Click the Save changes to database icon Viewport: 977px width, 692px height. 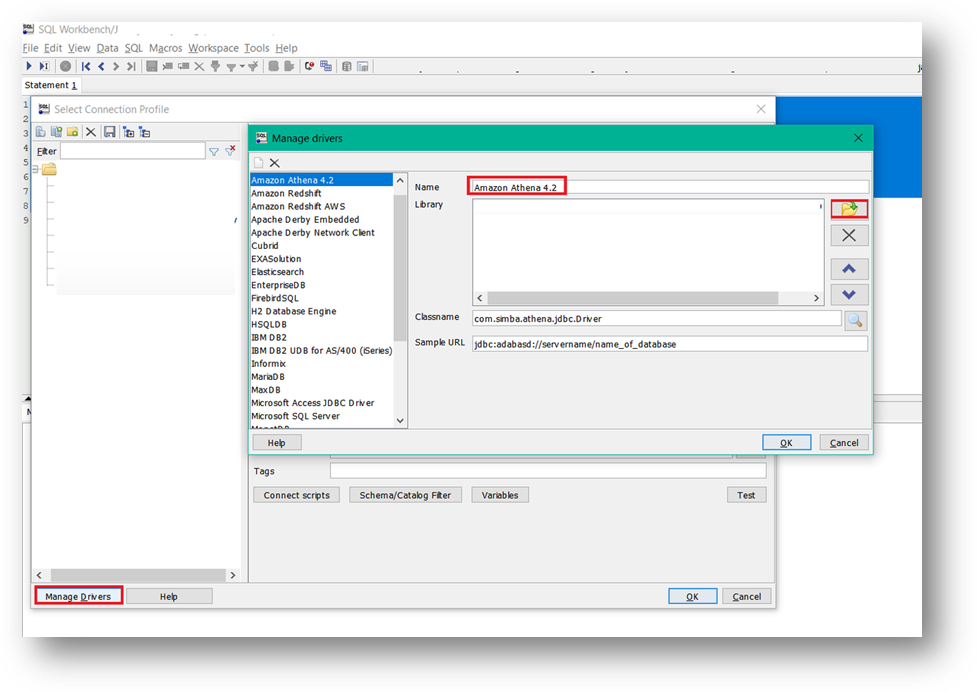tap(151, 66)
